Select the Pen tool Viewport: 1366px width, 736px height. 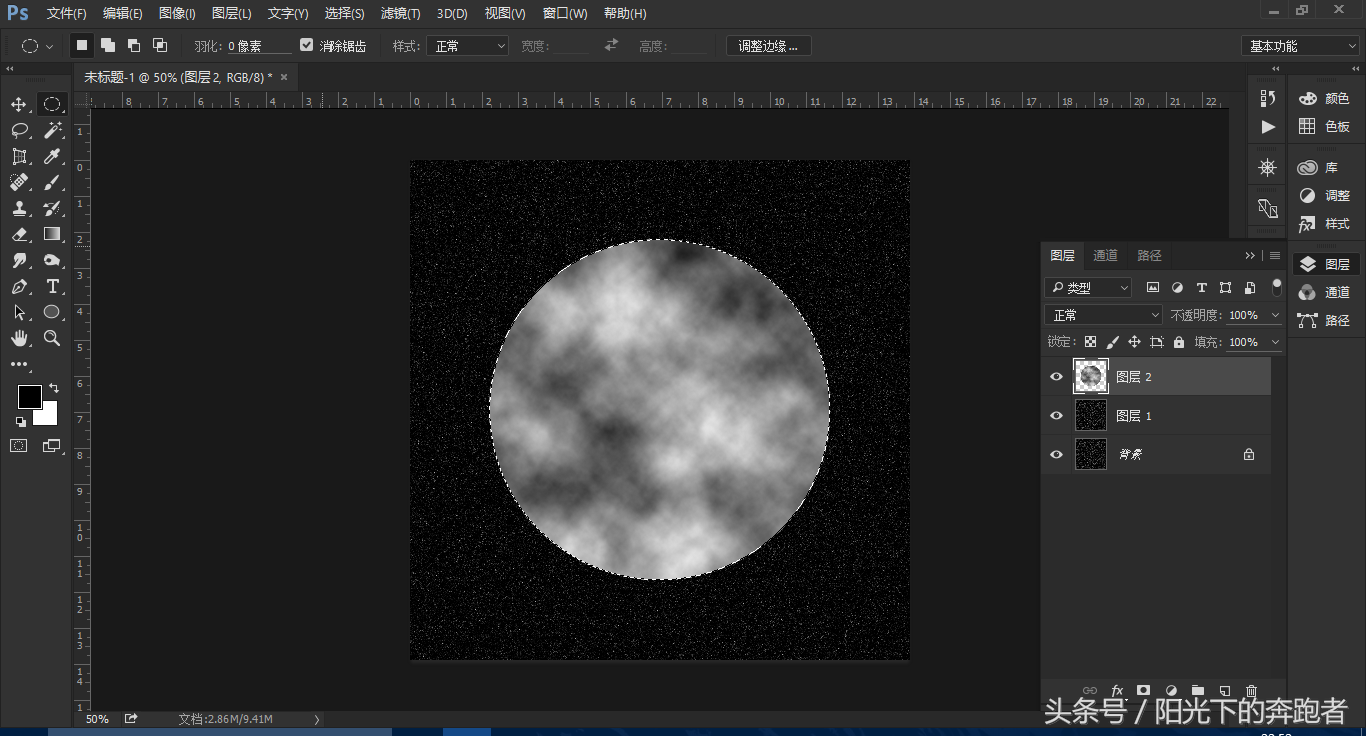[19, 287]
